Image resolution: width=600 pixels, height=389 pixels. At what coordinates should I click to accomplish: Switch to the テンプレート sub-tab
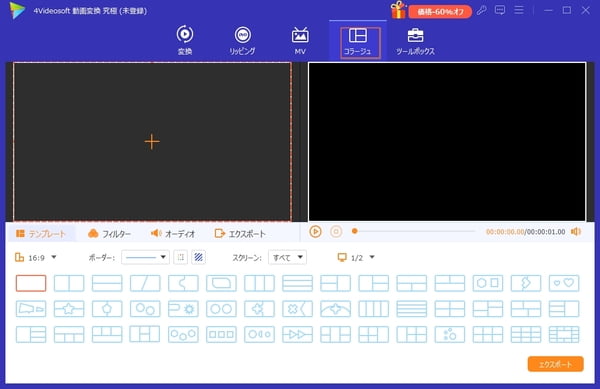point(41,233)
